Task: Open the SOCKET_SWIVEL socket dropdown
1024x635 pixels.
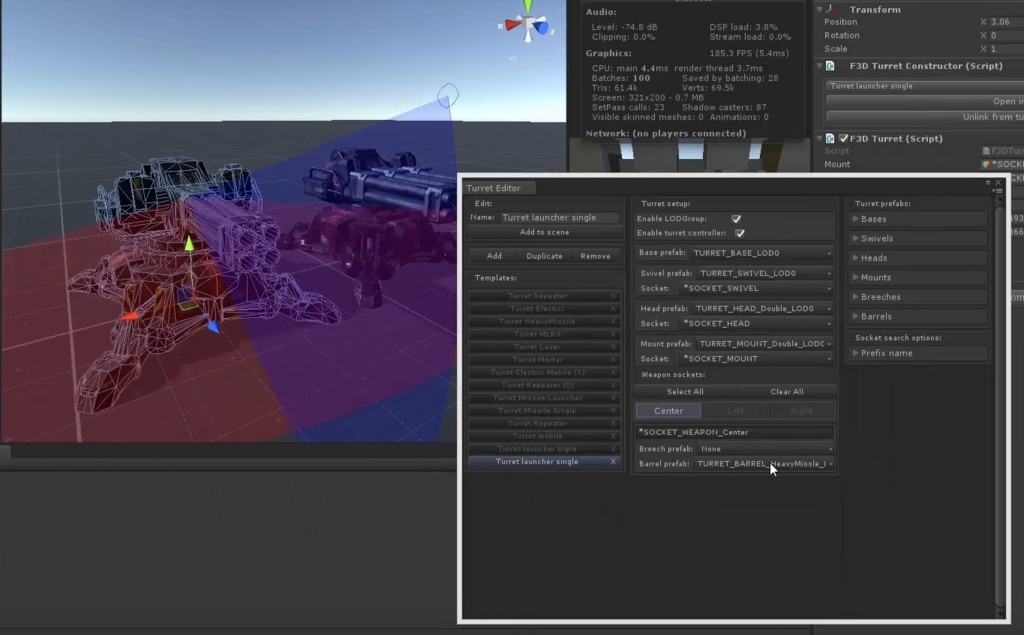Action: 757,288
